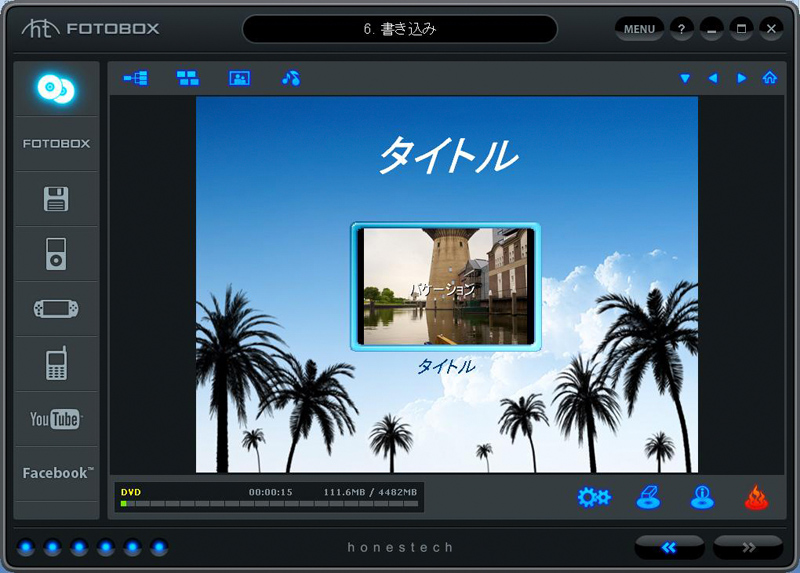The height and width of the screenshot is (573, 800).
Task: Open the MENU button
Action: [x=639, y=29]
